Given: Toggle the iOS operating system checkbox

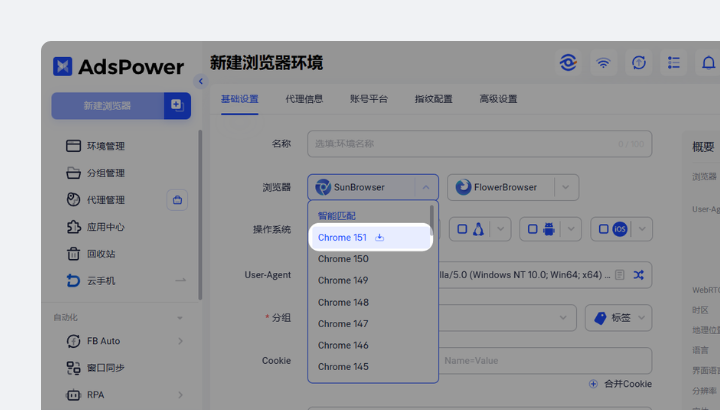Looking at the screenshot, I should pyautogui.click(x=603, y=229).
